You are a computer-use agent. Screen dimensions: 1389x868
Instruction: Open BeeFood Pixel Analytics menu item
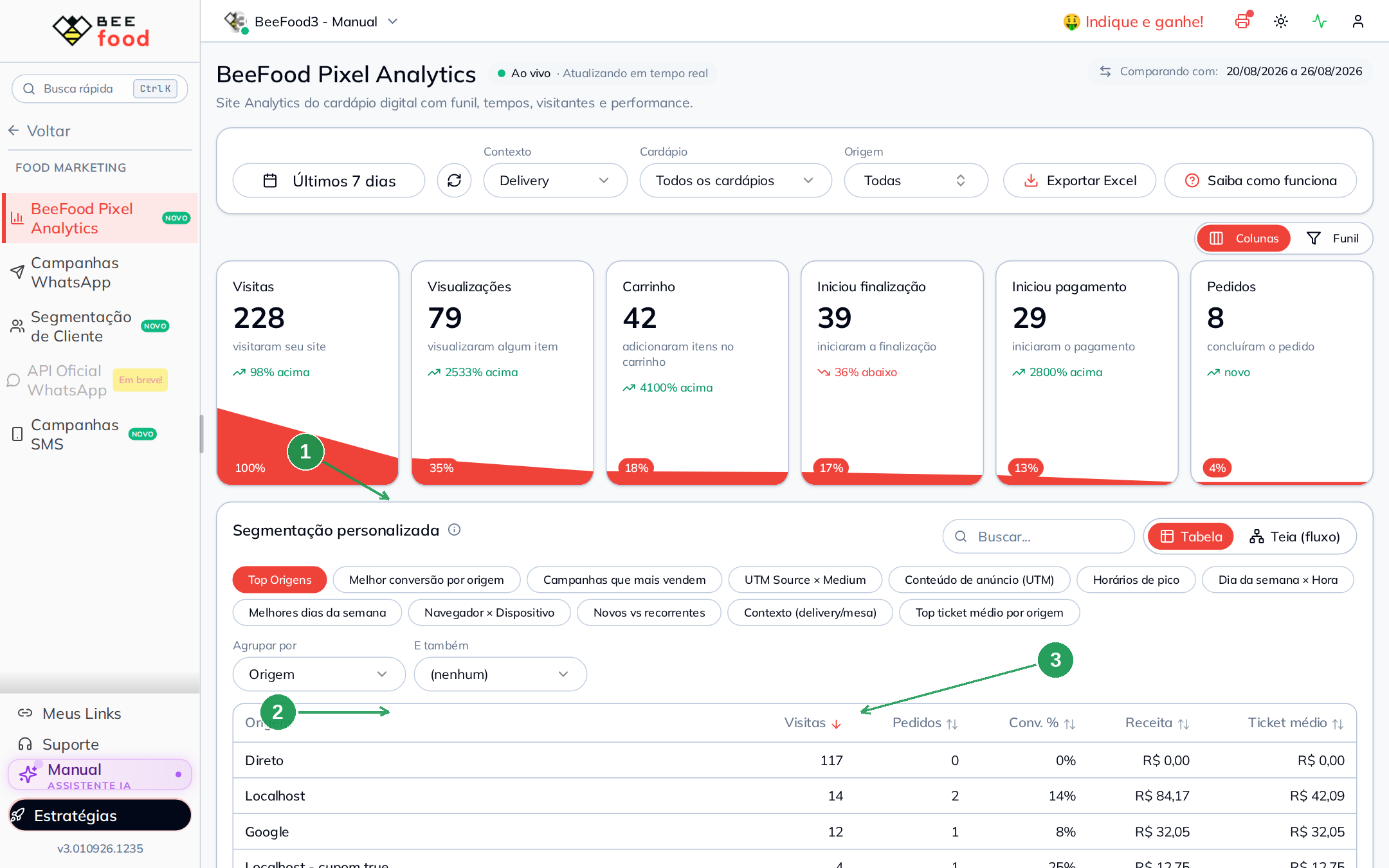pos(101,219)
